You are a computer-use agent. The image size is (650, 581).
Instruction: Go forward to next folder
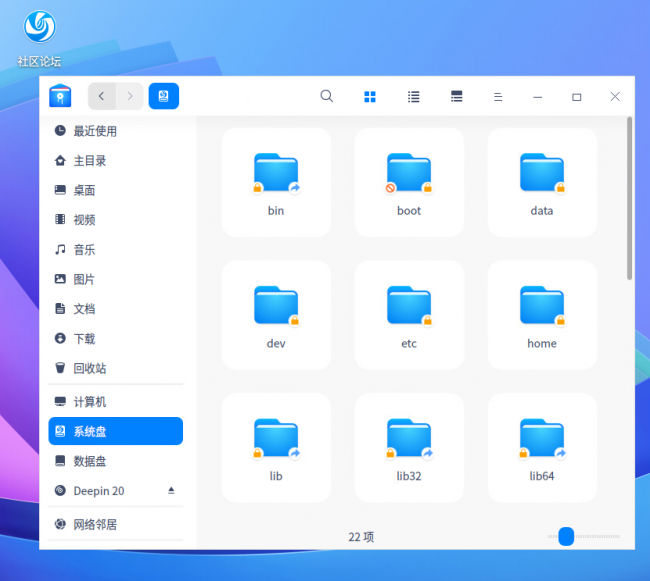pyautogui.click(x=130, y=96)
